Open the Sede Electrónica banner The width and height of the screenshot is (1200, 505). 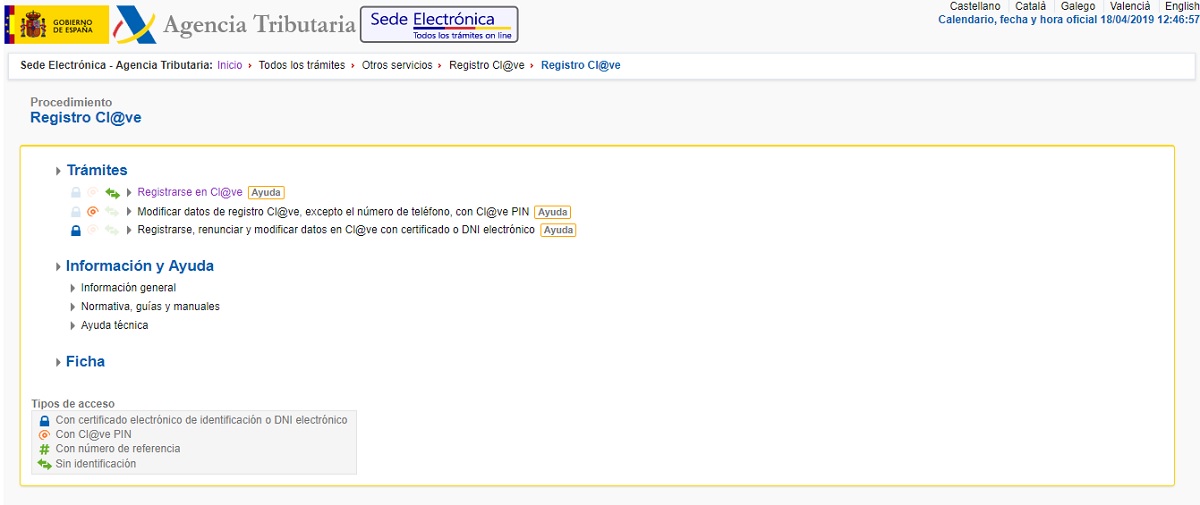(438, 24)
